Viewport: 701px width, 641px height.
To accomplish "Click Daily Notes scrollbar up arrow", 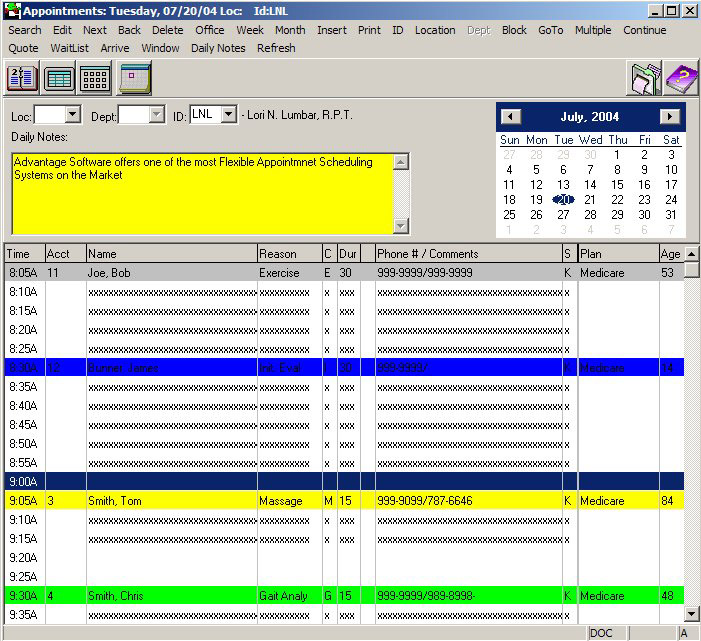I will tap(401, 162).
